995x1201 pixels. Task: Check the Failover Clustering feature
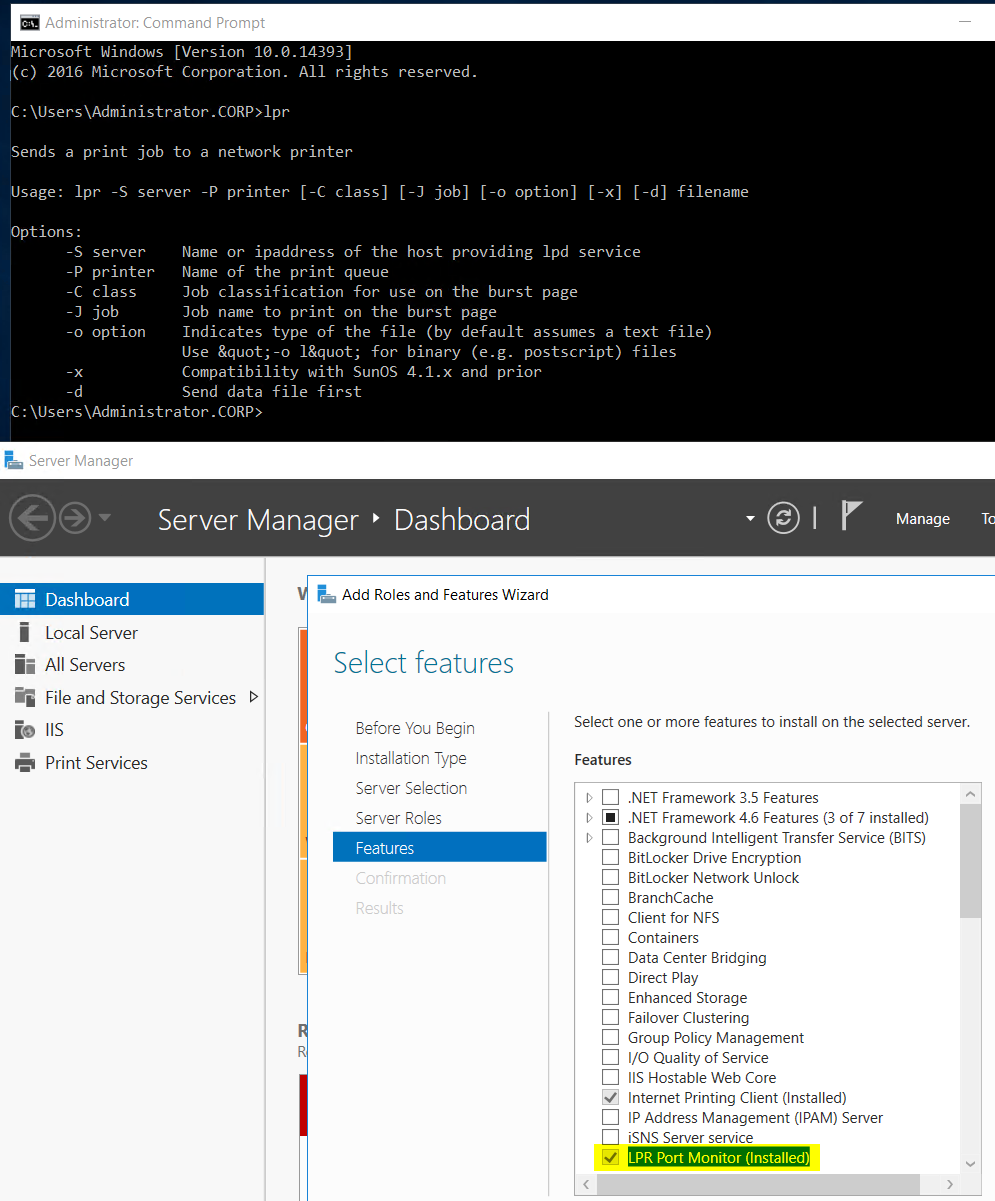(610, 1018)
